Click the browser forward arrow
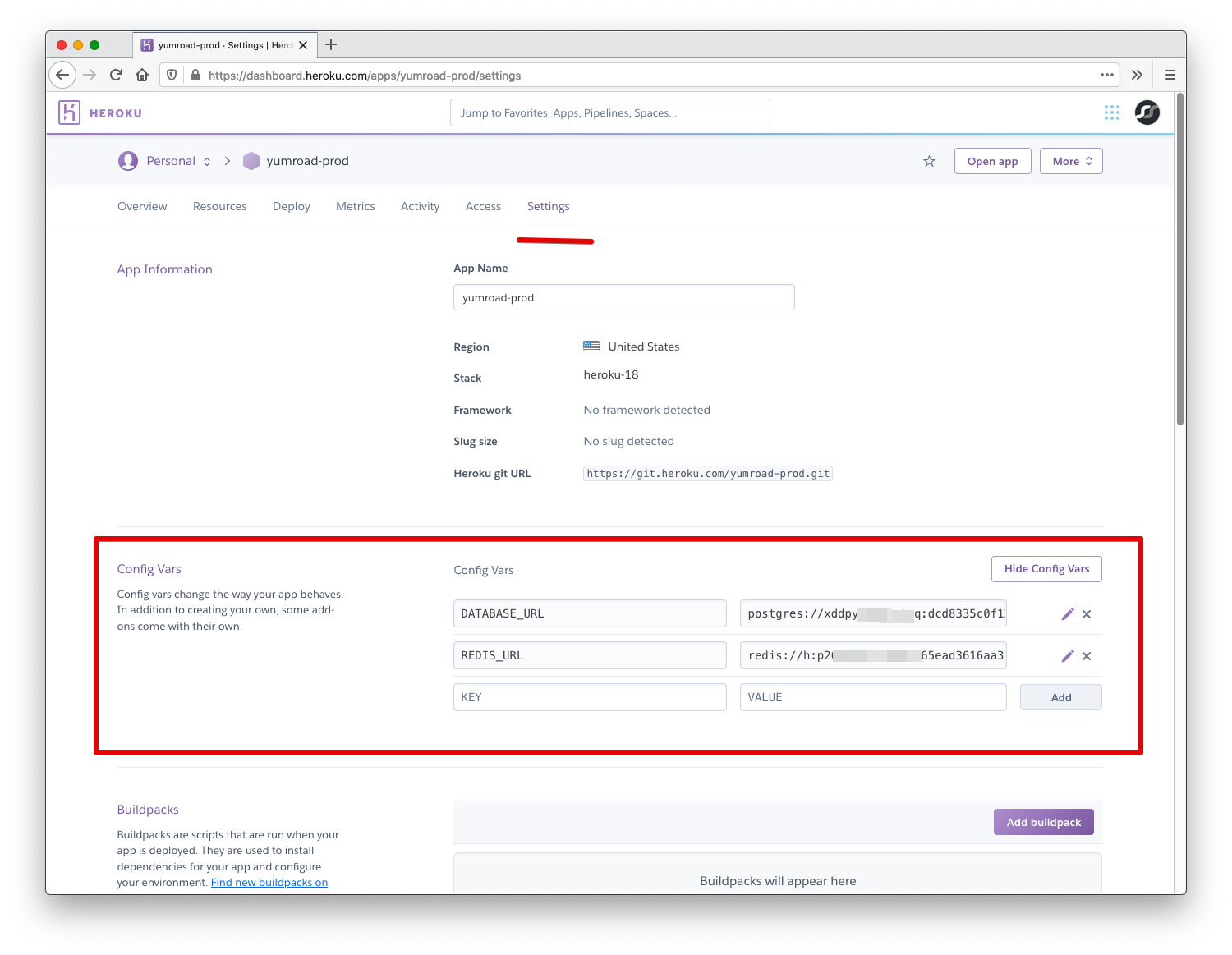The width and height of the screenshot is (1232, 955). tap(90, 75)
